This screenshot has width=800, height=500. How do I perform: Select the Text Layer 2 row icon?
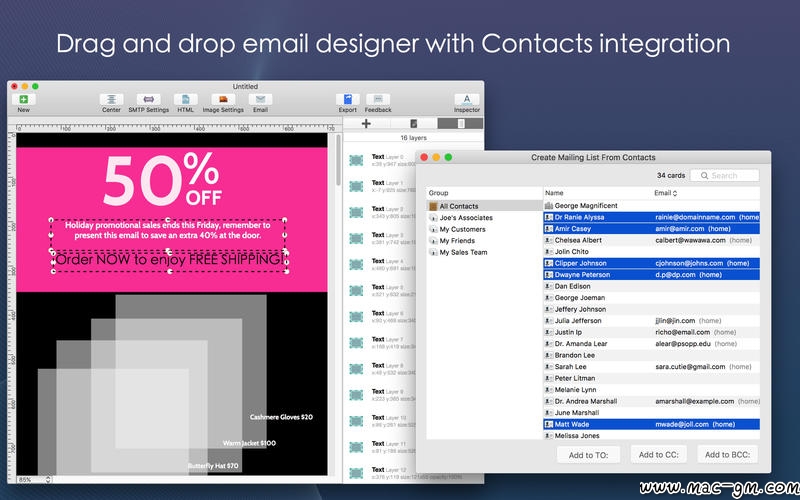pos(356,212)
